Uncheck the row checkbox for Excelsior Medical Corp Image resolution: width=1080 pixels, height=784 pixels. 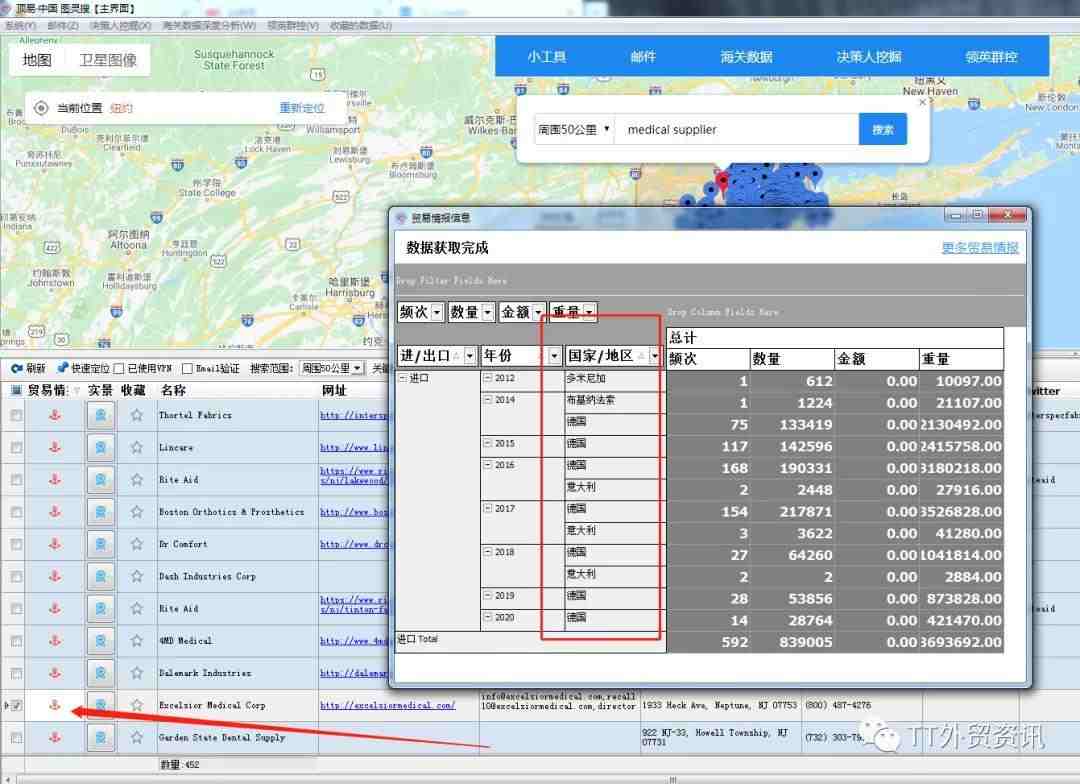coord(17,705)
